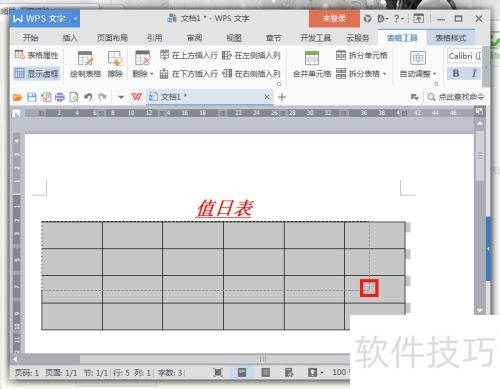The width and height of the screenshot is (500, 389).
Task: Toggle Bold formatting button
Action: pyautogui.click(x=456, y=73)
